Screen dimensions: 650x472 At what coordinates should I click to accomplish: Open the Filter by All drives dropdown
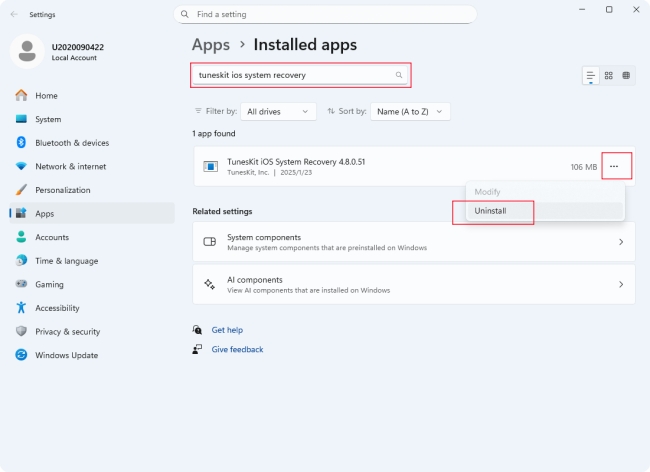(x=278, y=111)
